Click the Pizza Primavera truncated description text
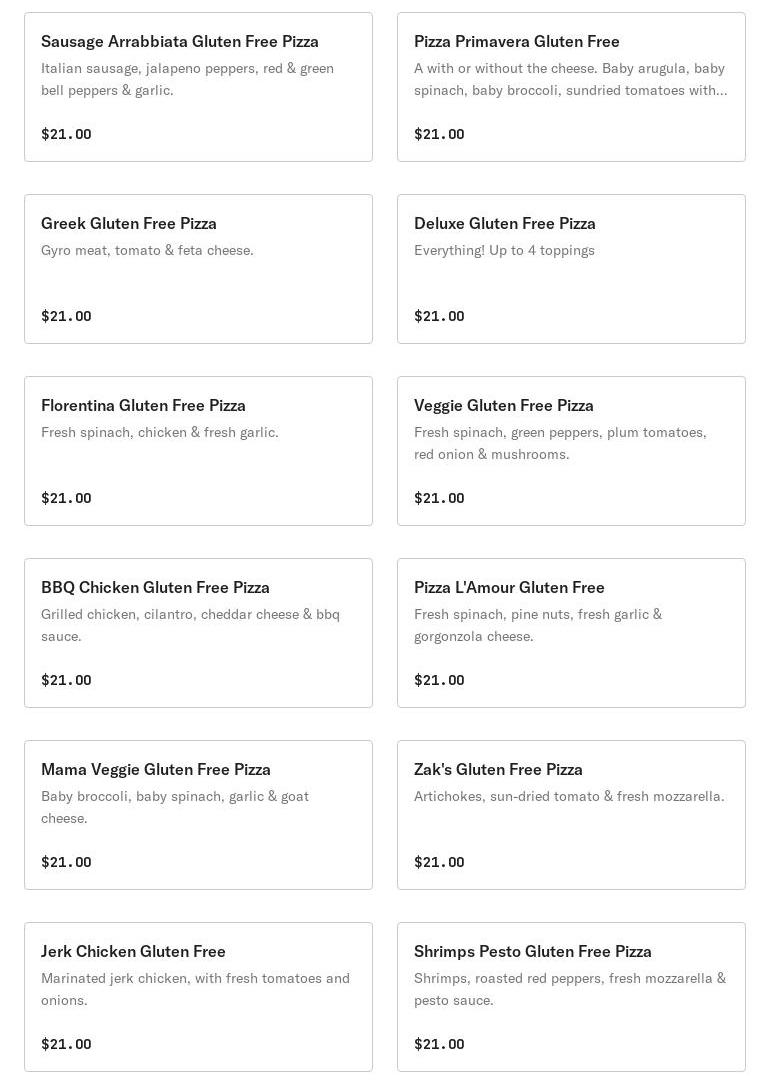770x1082 pixels. tap(570, 79)
